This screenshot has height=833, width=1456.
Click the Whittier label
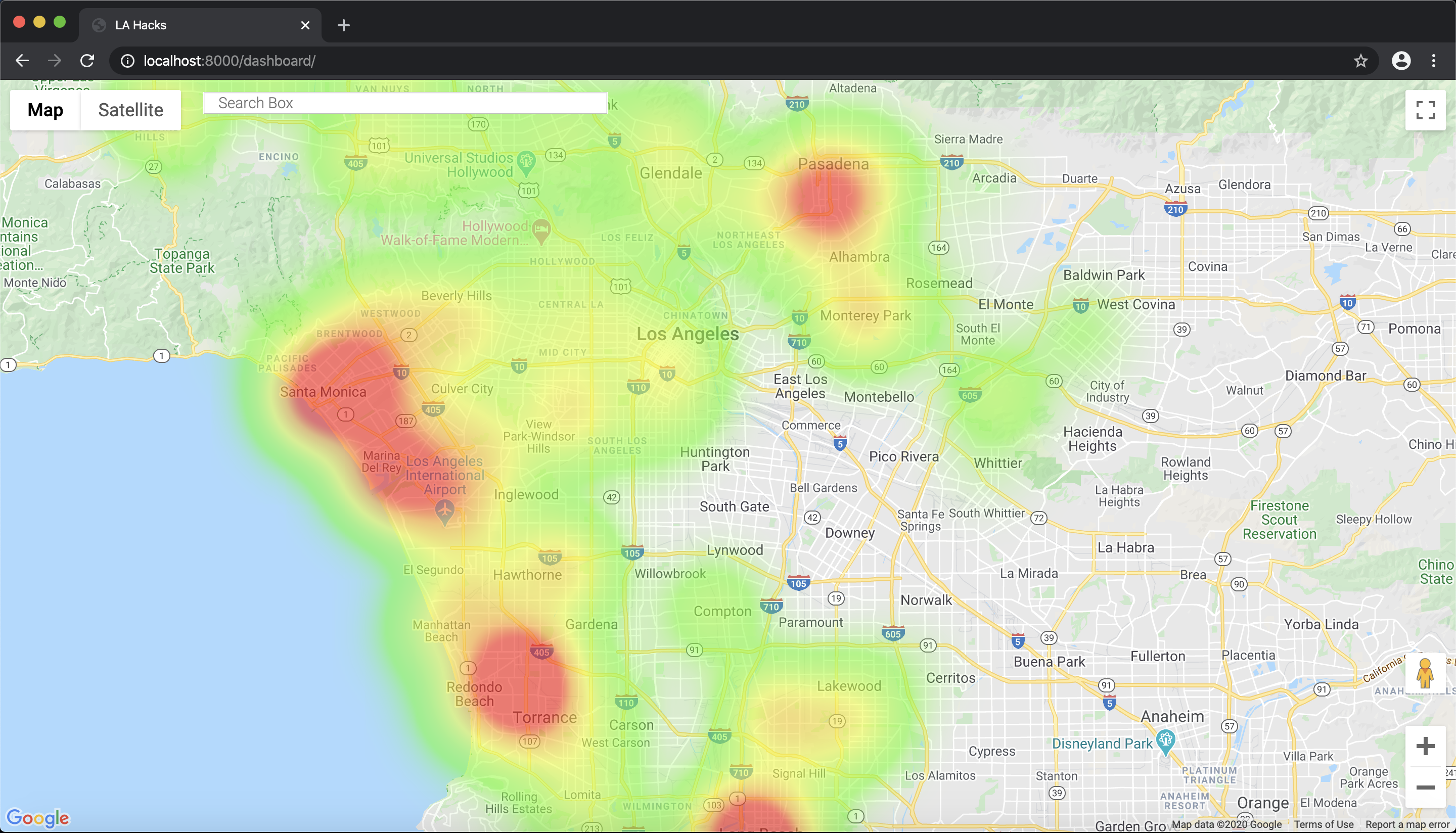998,464
